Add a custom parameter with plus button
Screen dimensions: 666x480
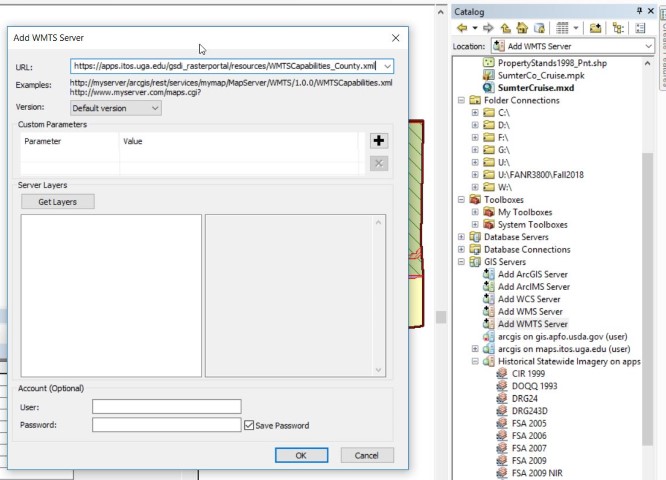[378, 141]
